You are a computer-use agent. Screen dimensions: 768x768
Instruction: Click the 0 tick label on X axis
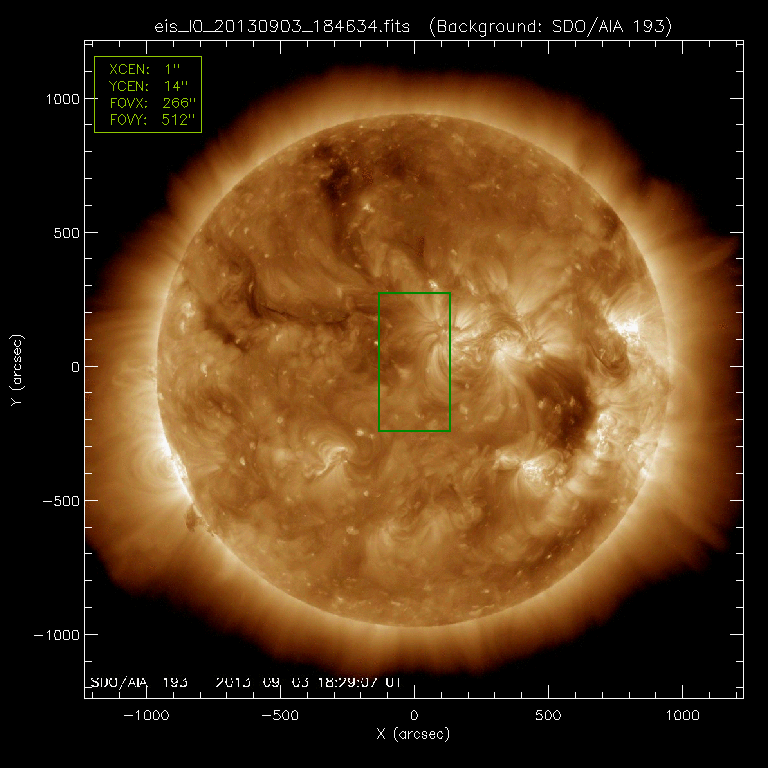[x=414, y=716]
